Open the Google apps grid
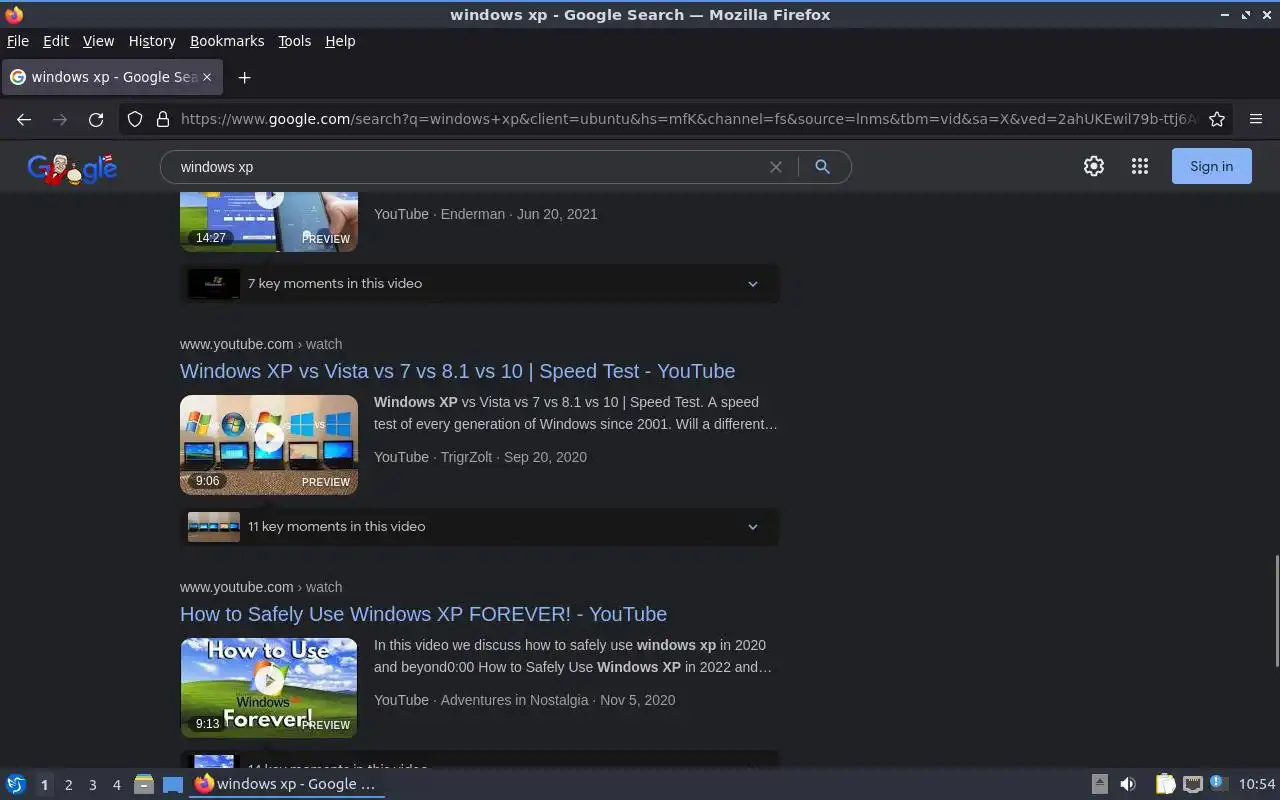The height and width of the screenshot is (800, 1280). click(1140, 167)
